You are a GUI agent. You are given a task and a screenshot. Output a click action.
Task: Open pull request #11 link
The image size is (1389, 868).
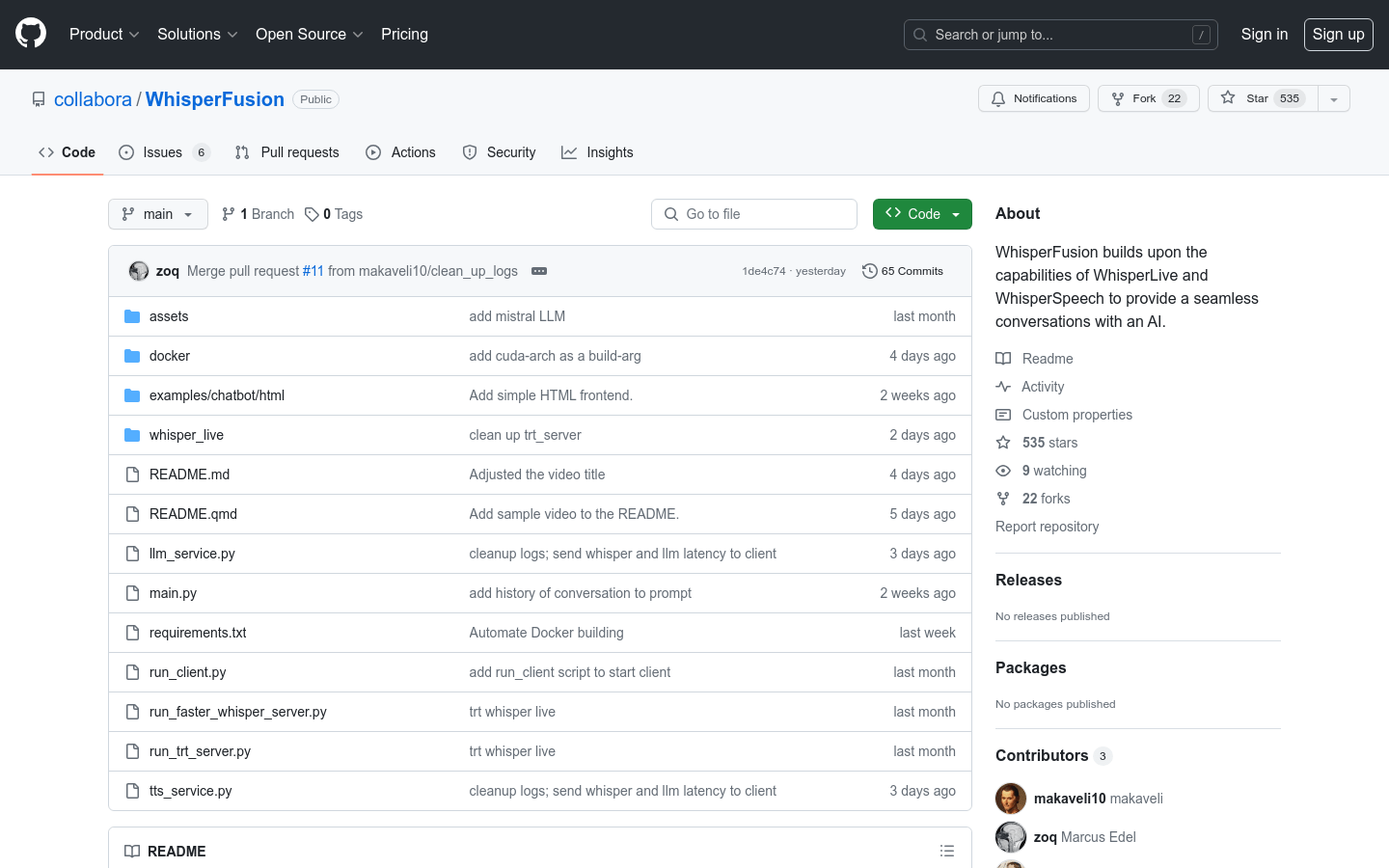click(x=313, y=271)
